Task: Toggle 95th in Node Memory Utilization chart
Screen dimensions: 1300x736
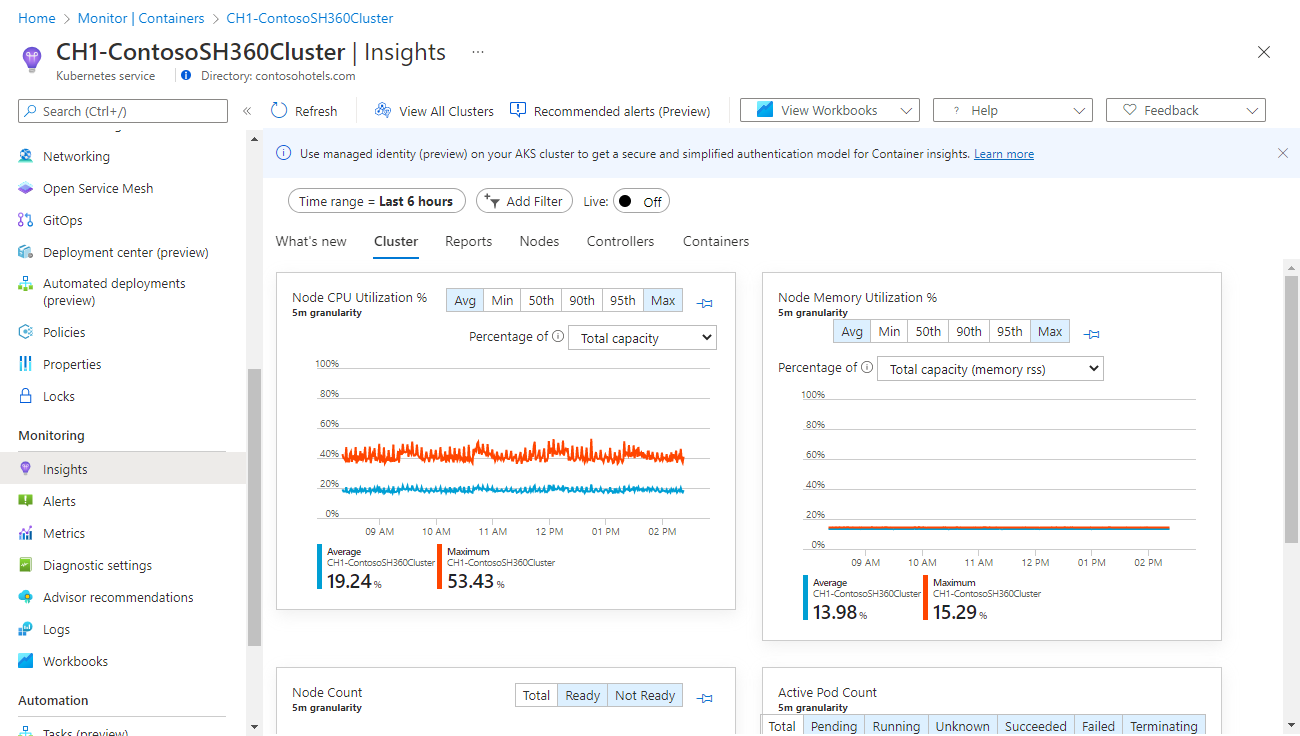Action: click(1010, 331)
